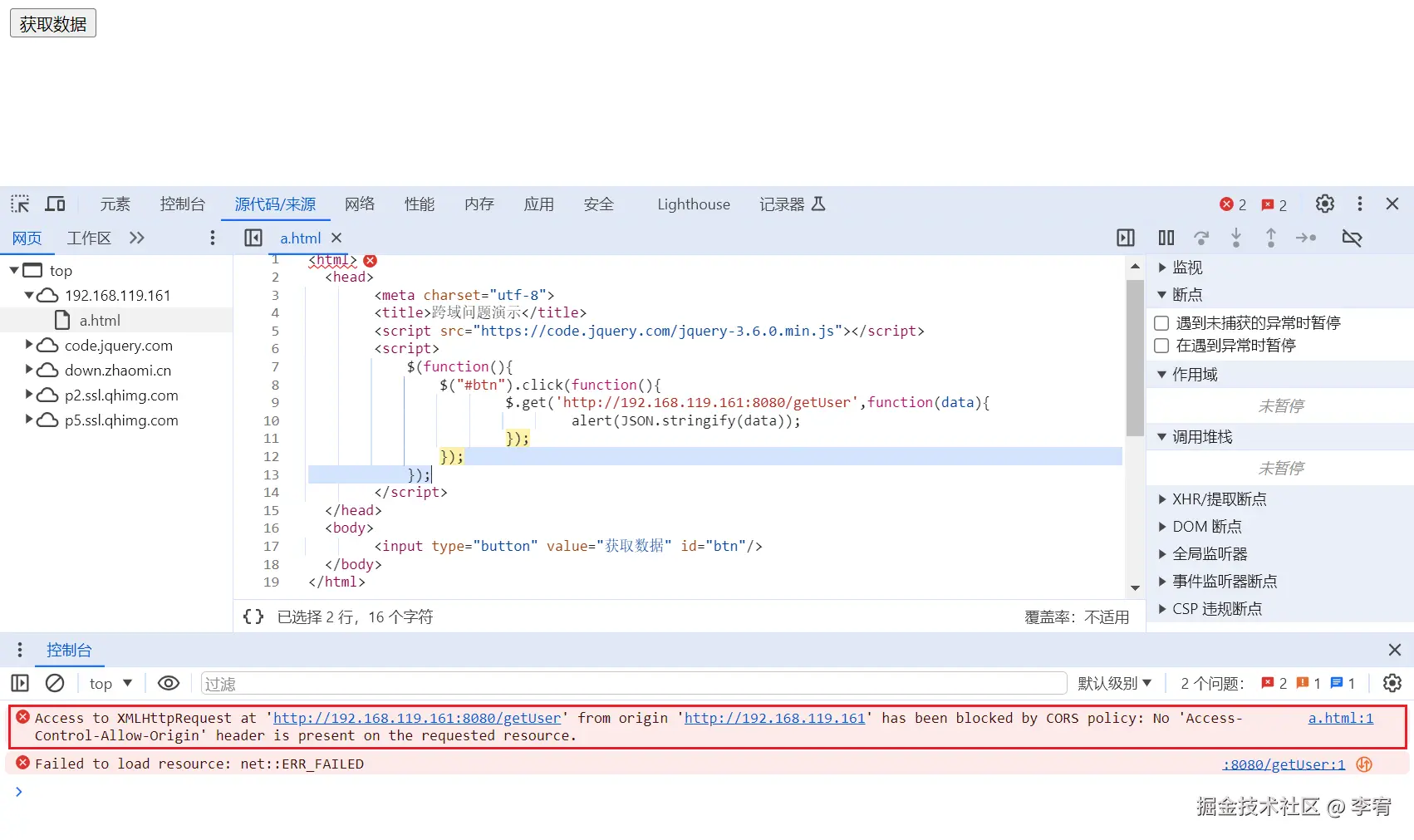
Task: Enable pause on uncaught exceptions checkbox
Action: (x=1161, y=323)
